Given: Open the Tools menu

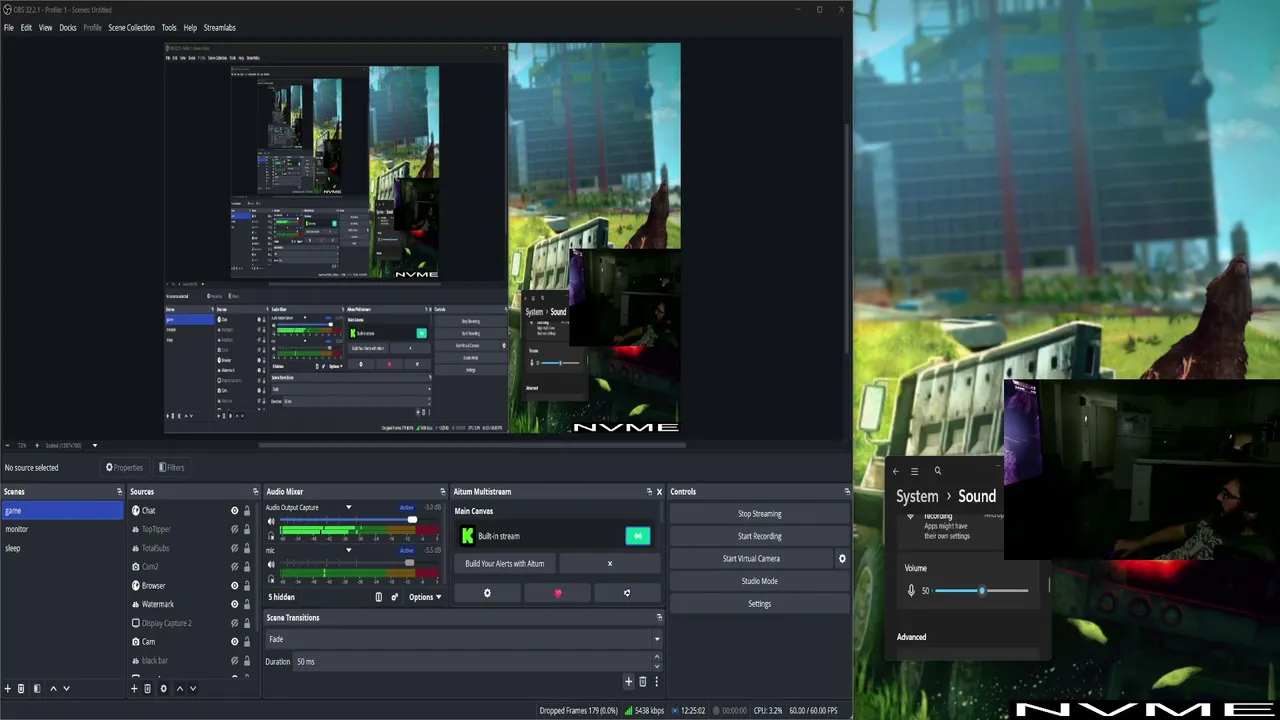Looking at the screenshot, I should click(x=169, y=28).
